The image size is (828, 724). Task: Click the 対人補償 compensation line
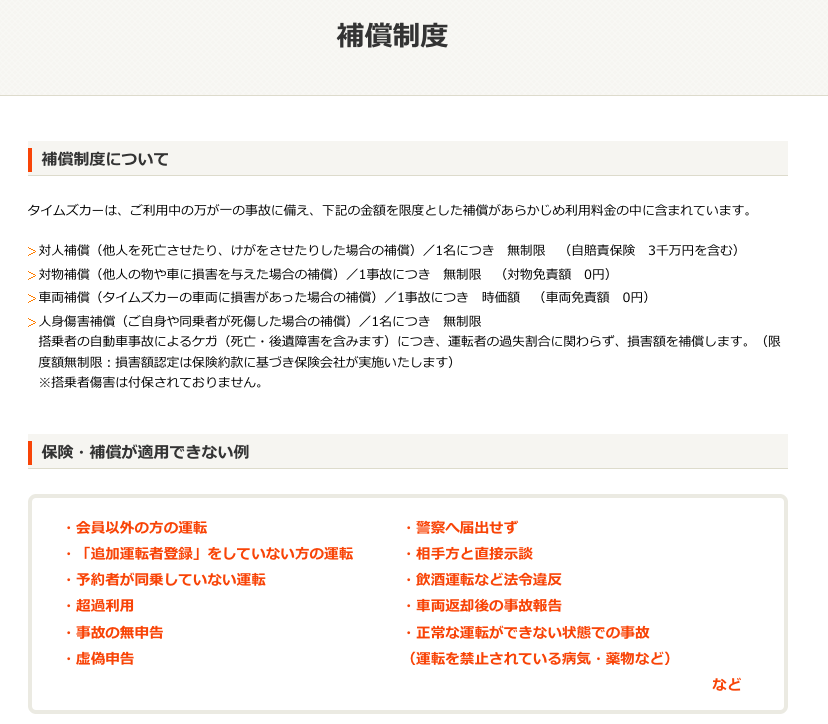click(389, 250)
